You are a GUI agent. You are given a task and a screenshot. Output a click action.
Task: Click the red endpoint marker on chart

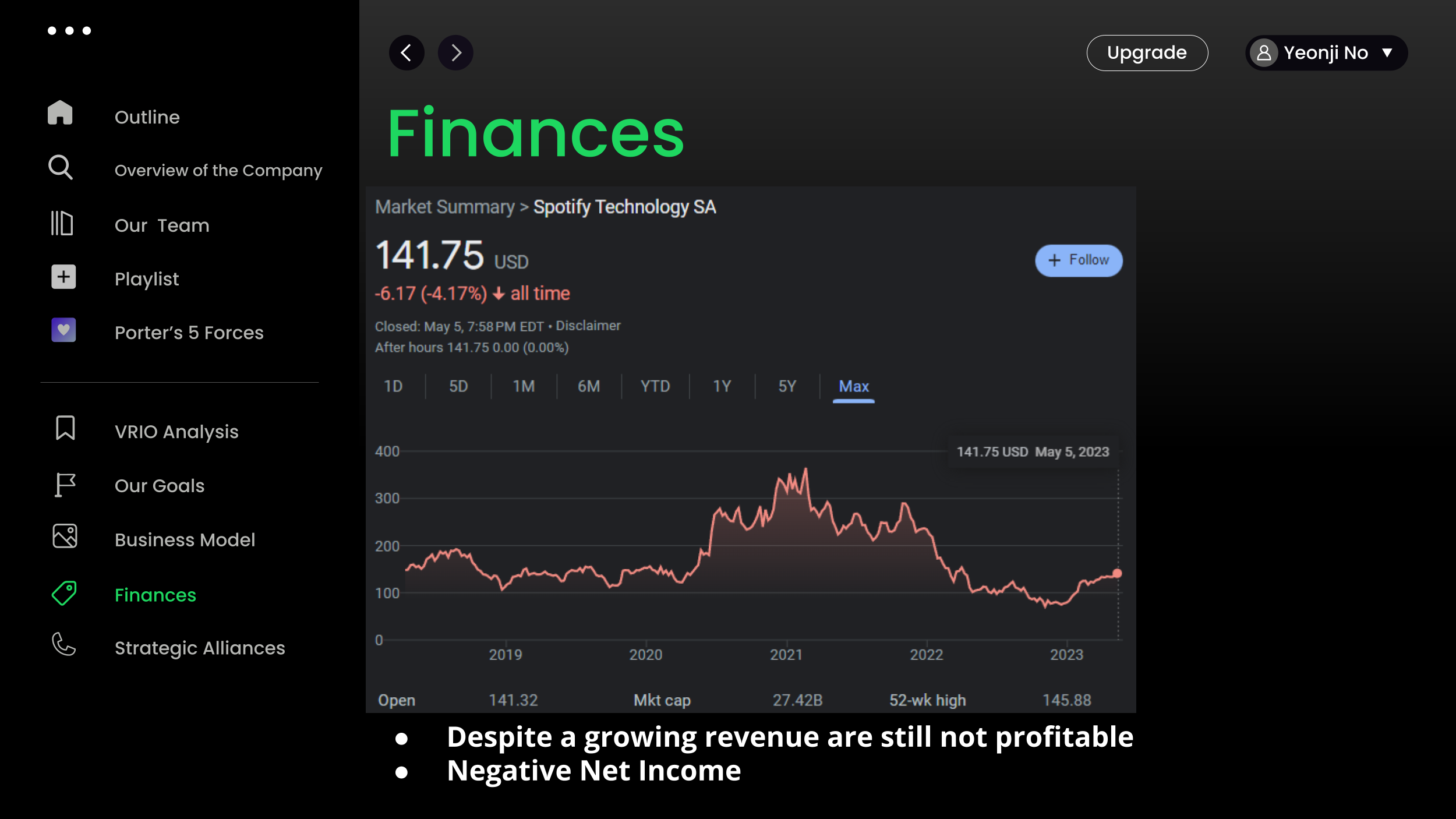point(1117,573)
